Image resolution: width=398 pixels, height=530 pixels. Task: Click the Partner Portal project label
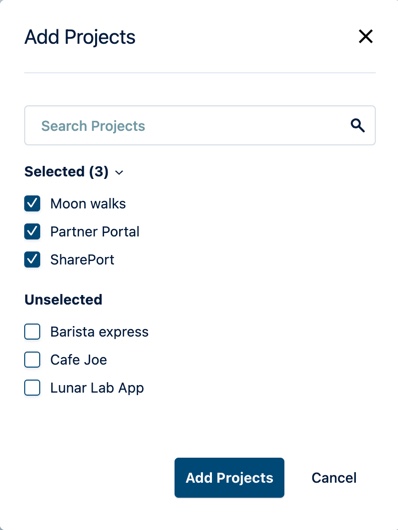95,232
